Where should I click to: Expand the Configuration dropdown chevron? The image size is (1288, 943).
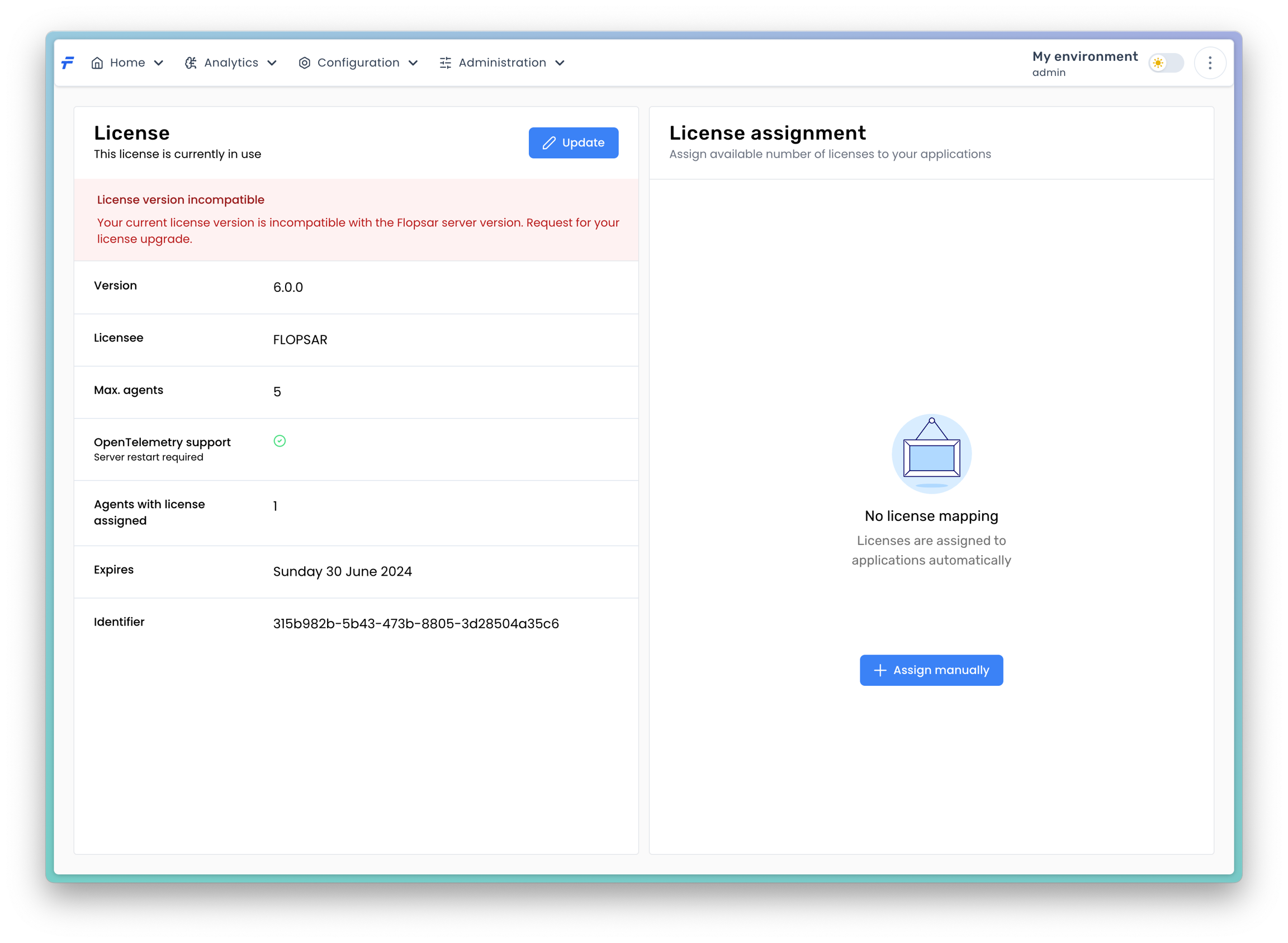(413, 63)
